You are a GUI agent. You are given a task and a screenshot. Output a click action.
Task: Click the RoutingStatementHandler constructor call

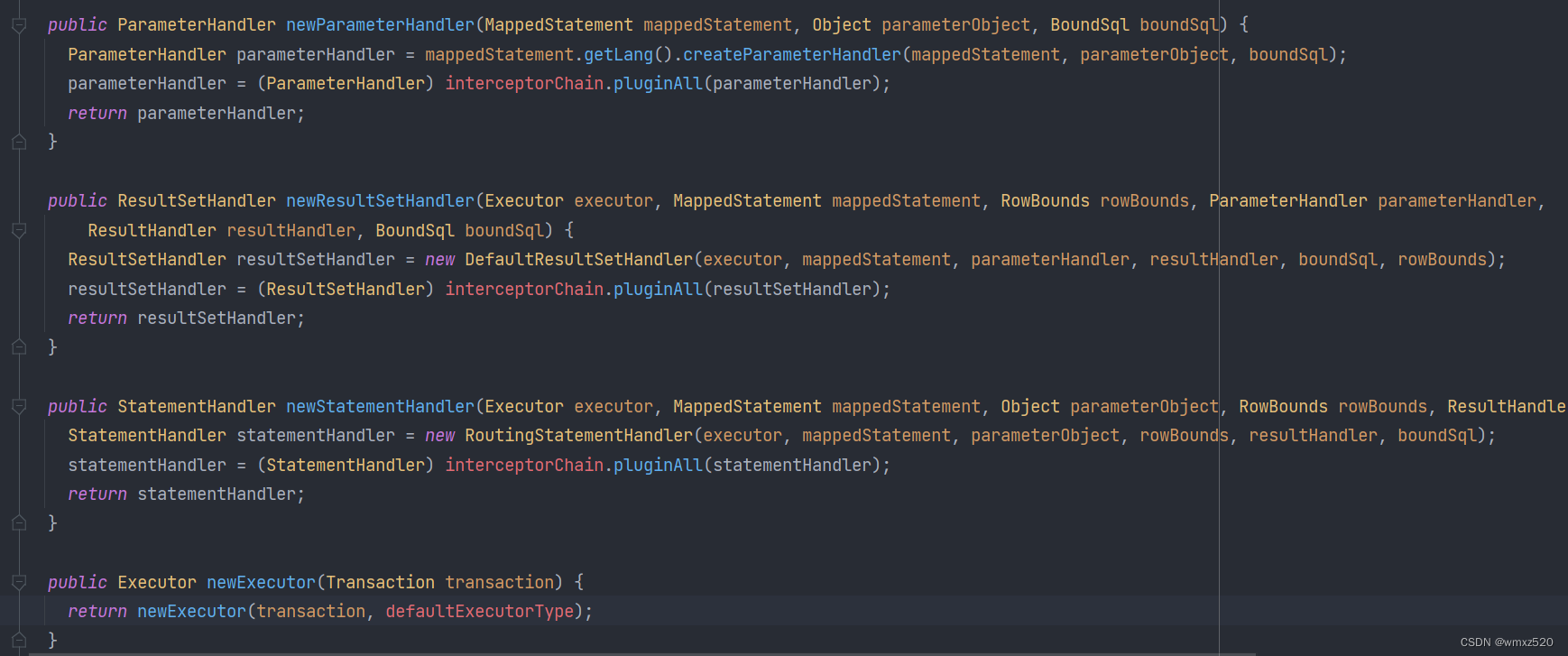[x=578, y=436]
